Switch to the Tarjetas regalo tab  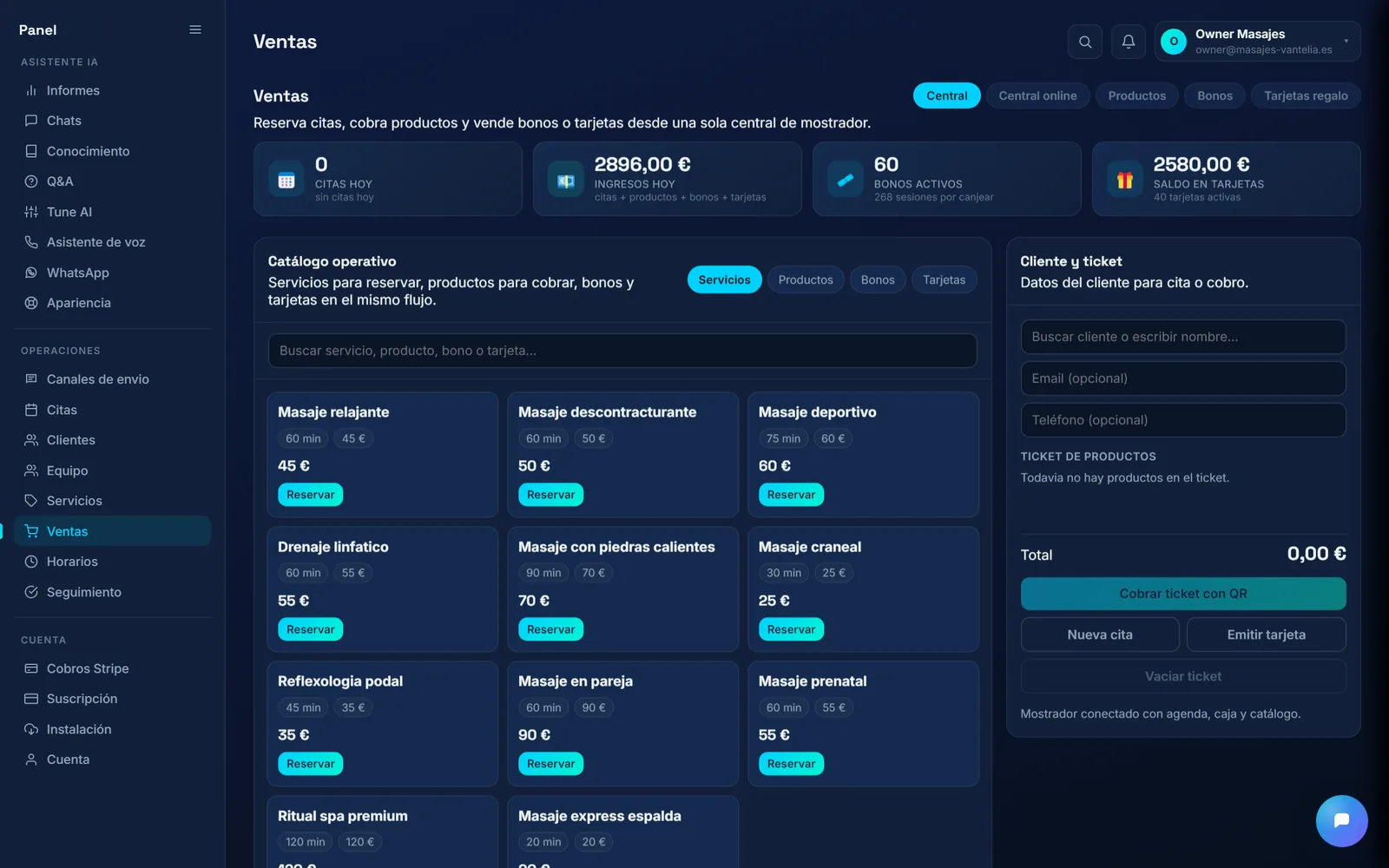pyautogui.click(x=1306, y=95)
